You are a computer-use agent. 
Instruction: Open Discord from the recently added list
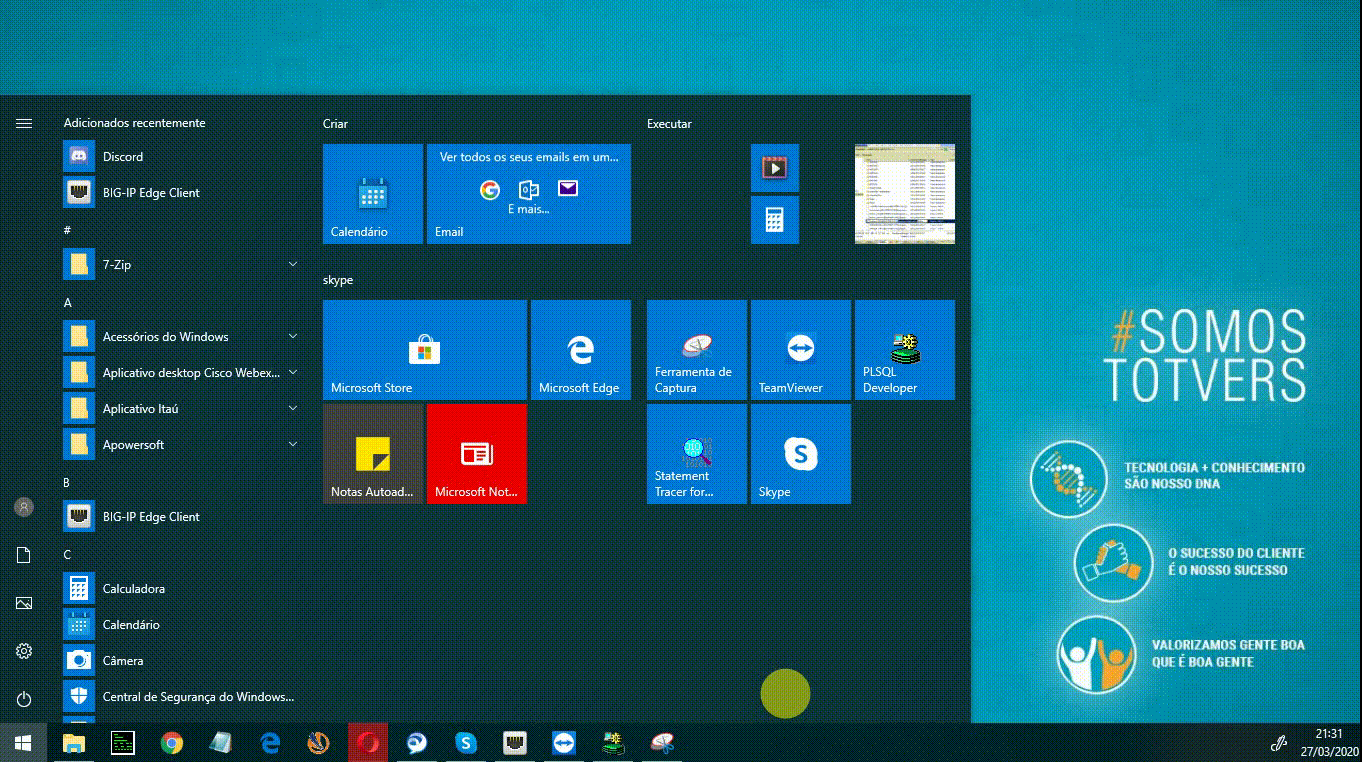(x=182, y=157)
